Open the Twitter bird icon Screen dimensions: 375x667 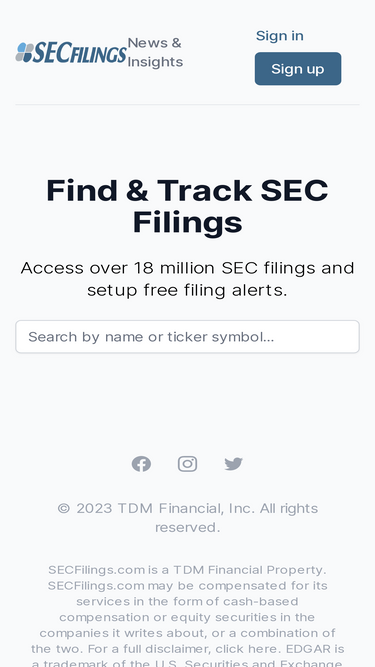pos(233,464)
